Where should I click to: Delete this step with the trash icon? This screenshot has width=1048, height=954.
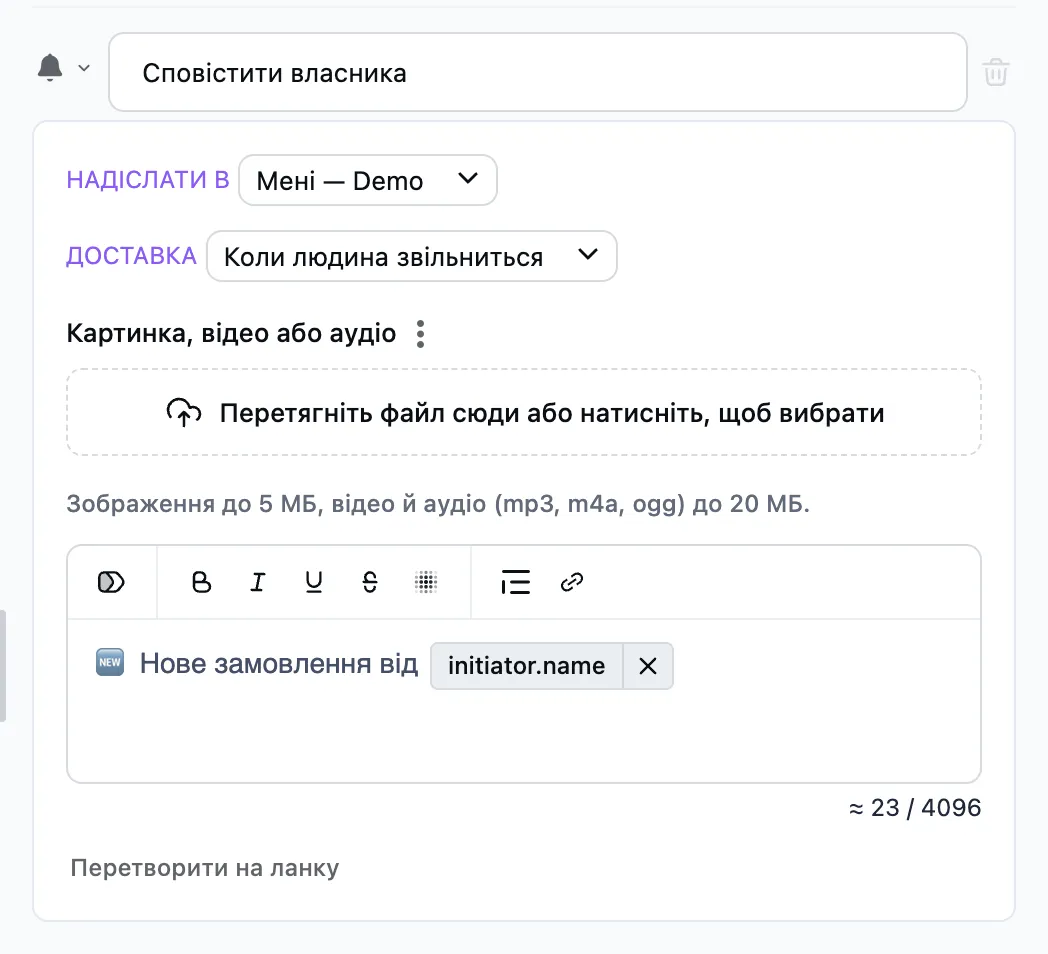[x=995, y=72]
